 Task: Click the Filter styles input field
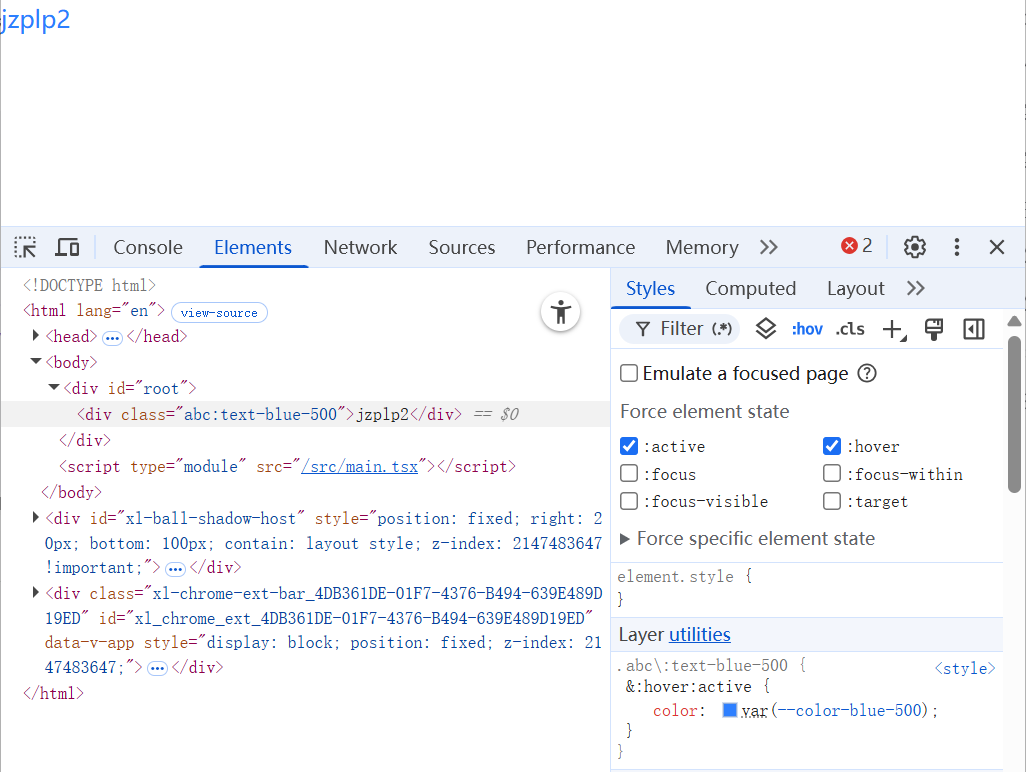click(x=681, y=328)
